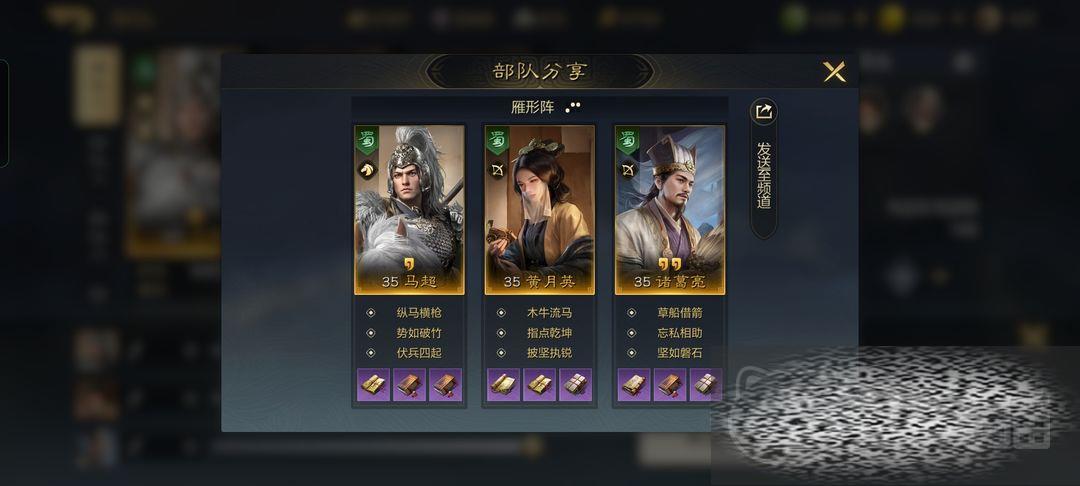This screenshot has height=486, width=1080.
Task: Select 诸葛亮's archer troop type icon
Action: [627, 169]
